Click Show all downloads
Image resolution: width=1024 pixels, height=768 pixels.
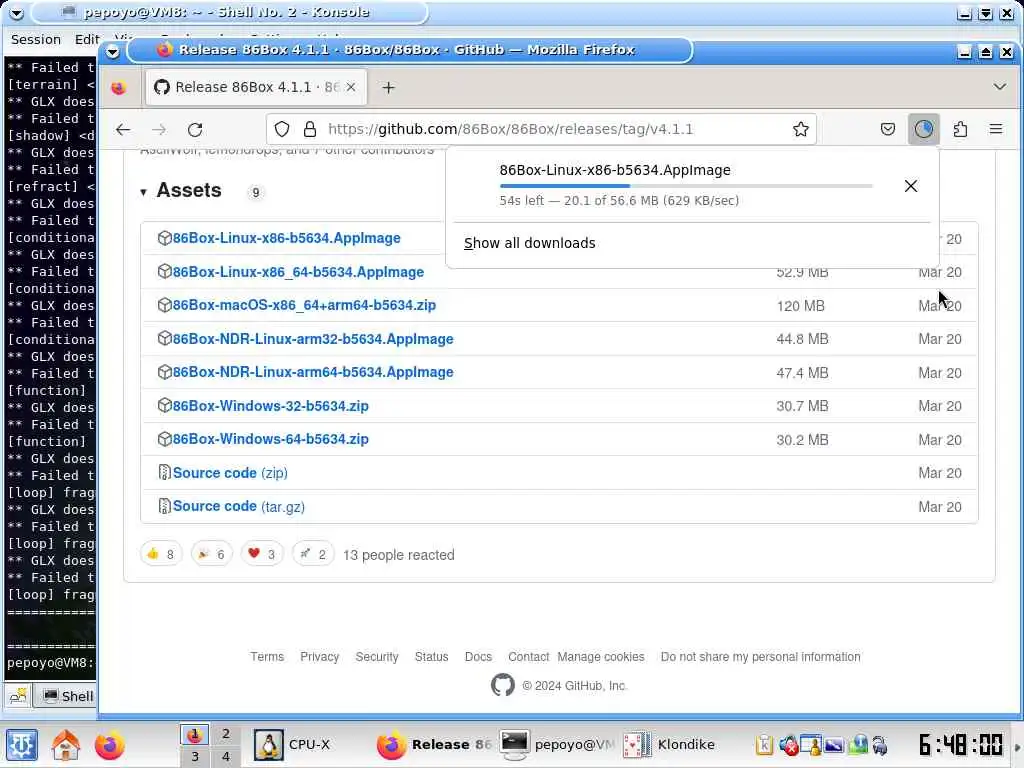530,243
